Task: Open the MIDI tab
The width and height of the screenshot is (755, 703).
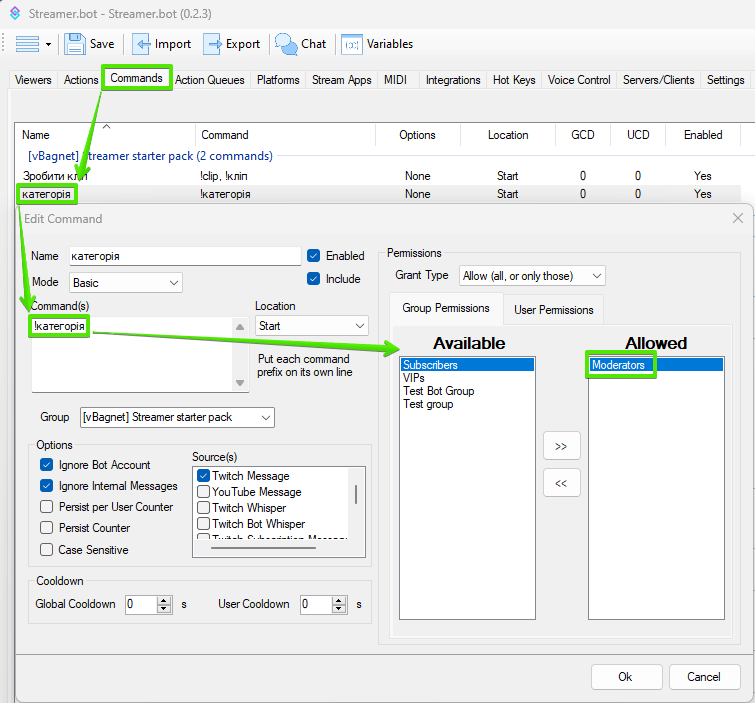Action: coord(395,80)
